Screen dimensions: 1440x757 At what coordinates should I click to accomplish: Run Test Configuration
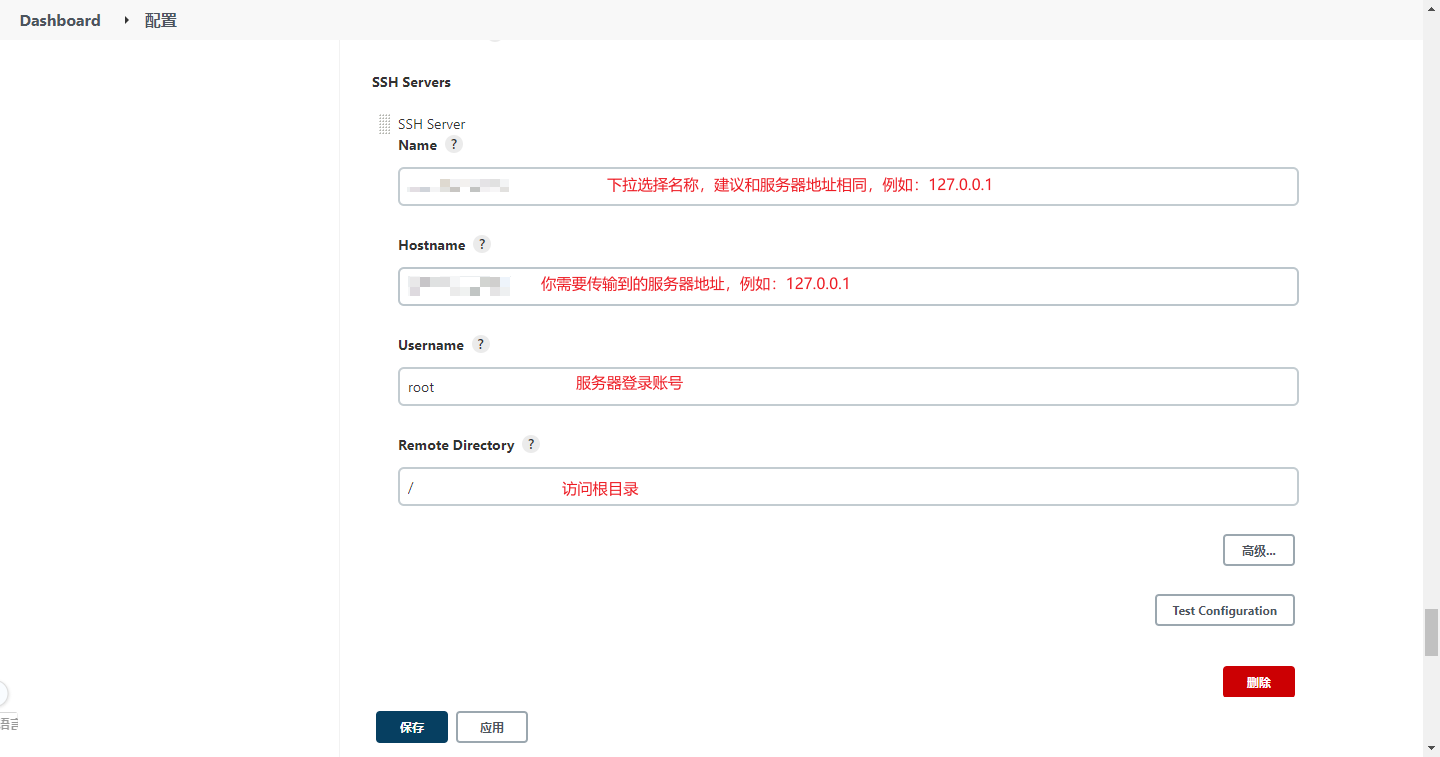[1225, 610]
